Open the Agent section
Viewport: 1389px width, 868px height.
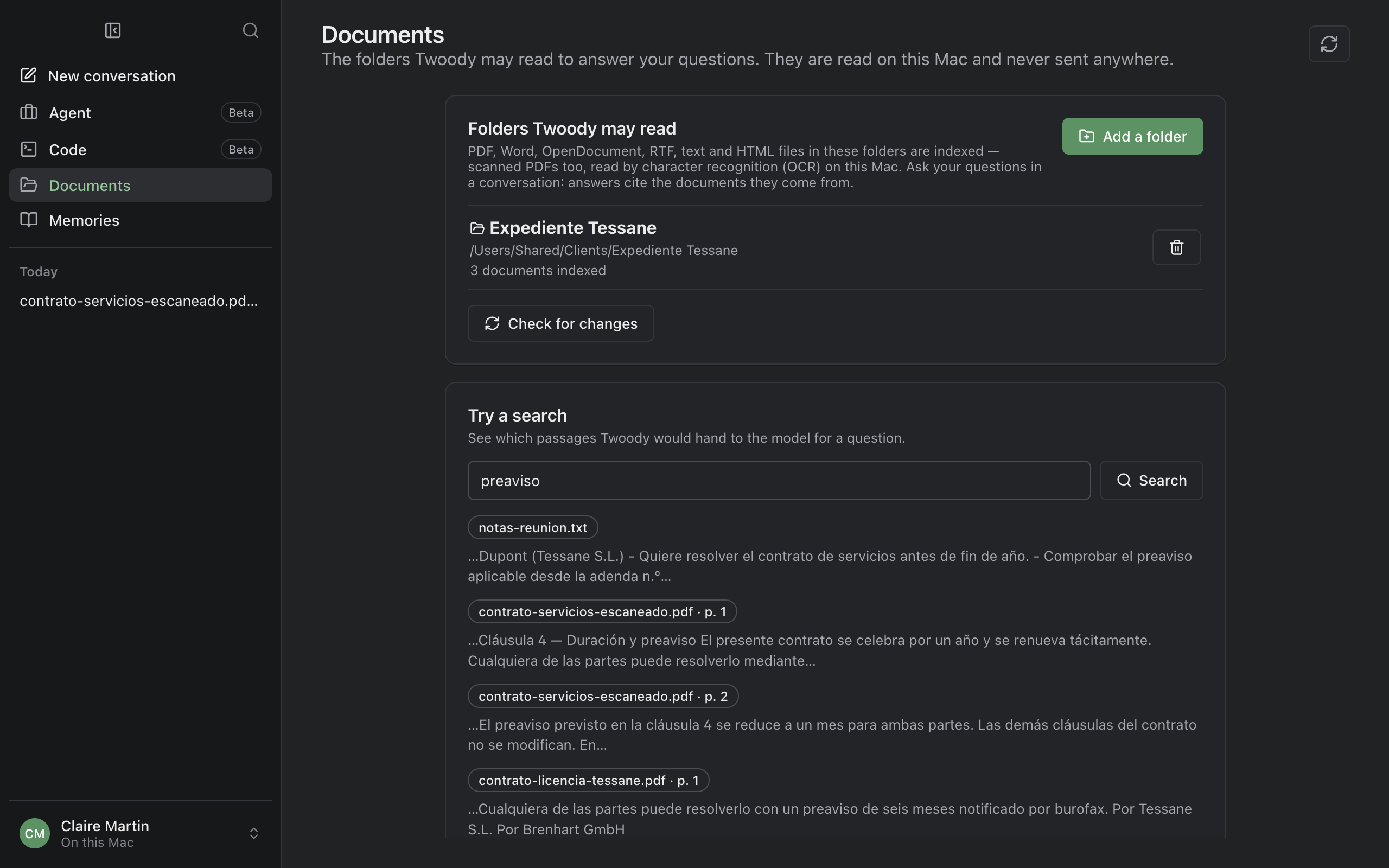[x=141, y=112]
